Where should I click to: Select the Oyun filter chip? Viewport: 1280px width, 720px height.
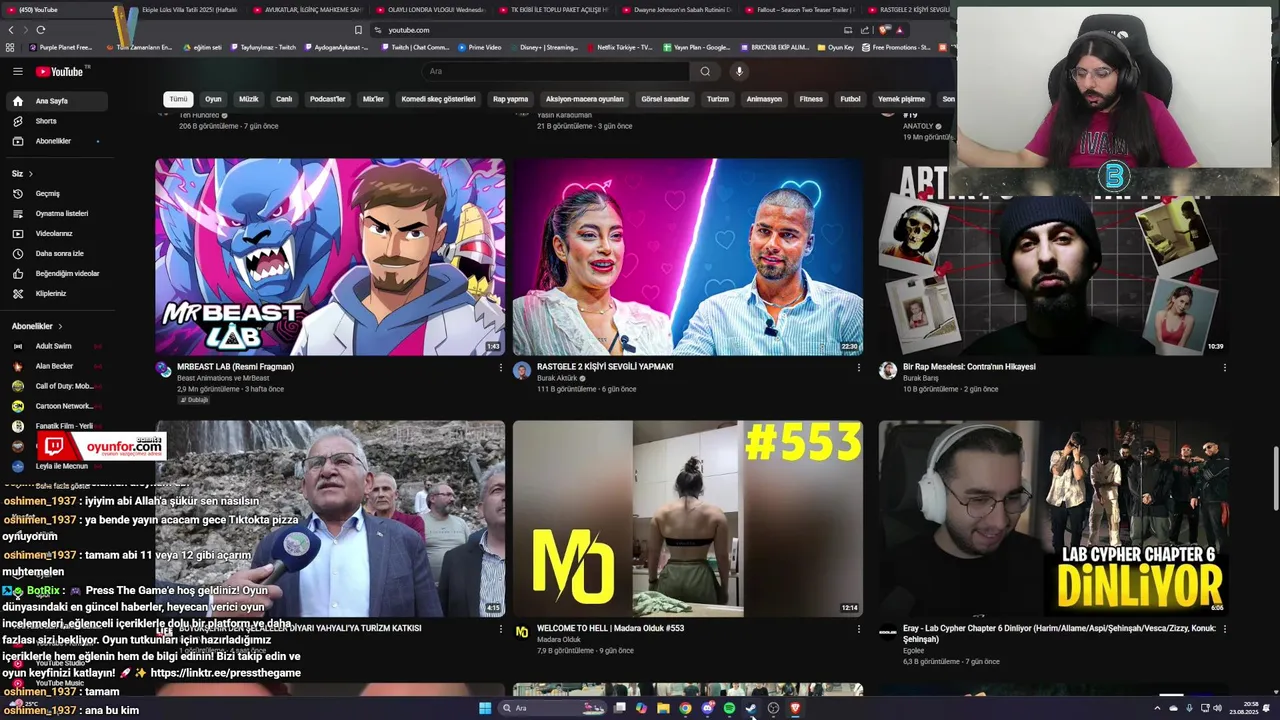(213, 99)
